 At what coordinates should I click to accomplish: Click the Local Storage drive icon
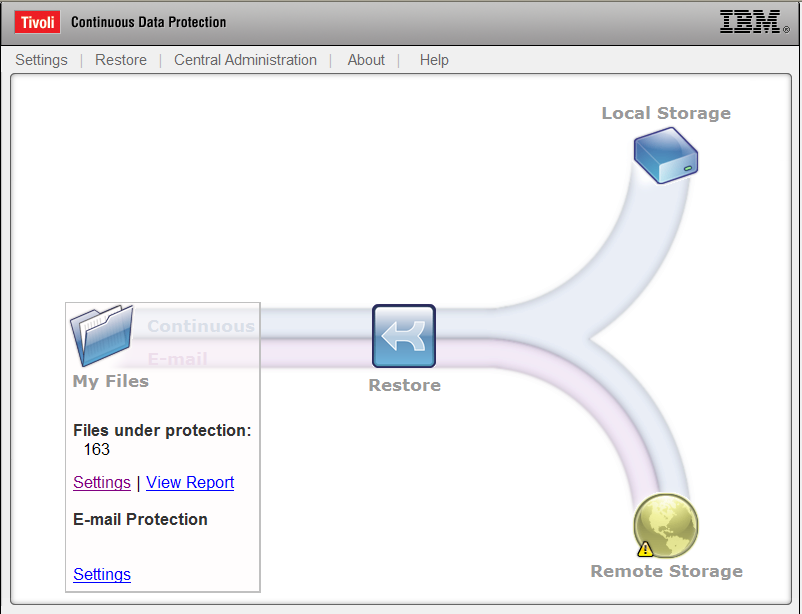pos(665,155)
